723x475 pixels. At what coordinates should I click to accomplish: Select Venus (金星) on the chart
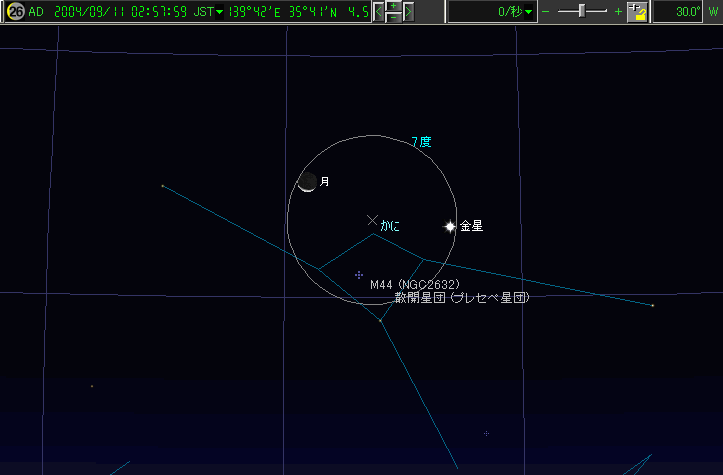point(450,227)
